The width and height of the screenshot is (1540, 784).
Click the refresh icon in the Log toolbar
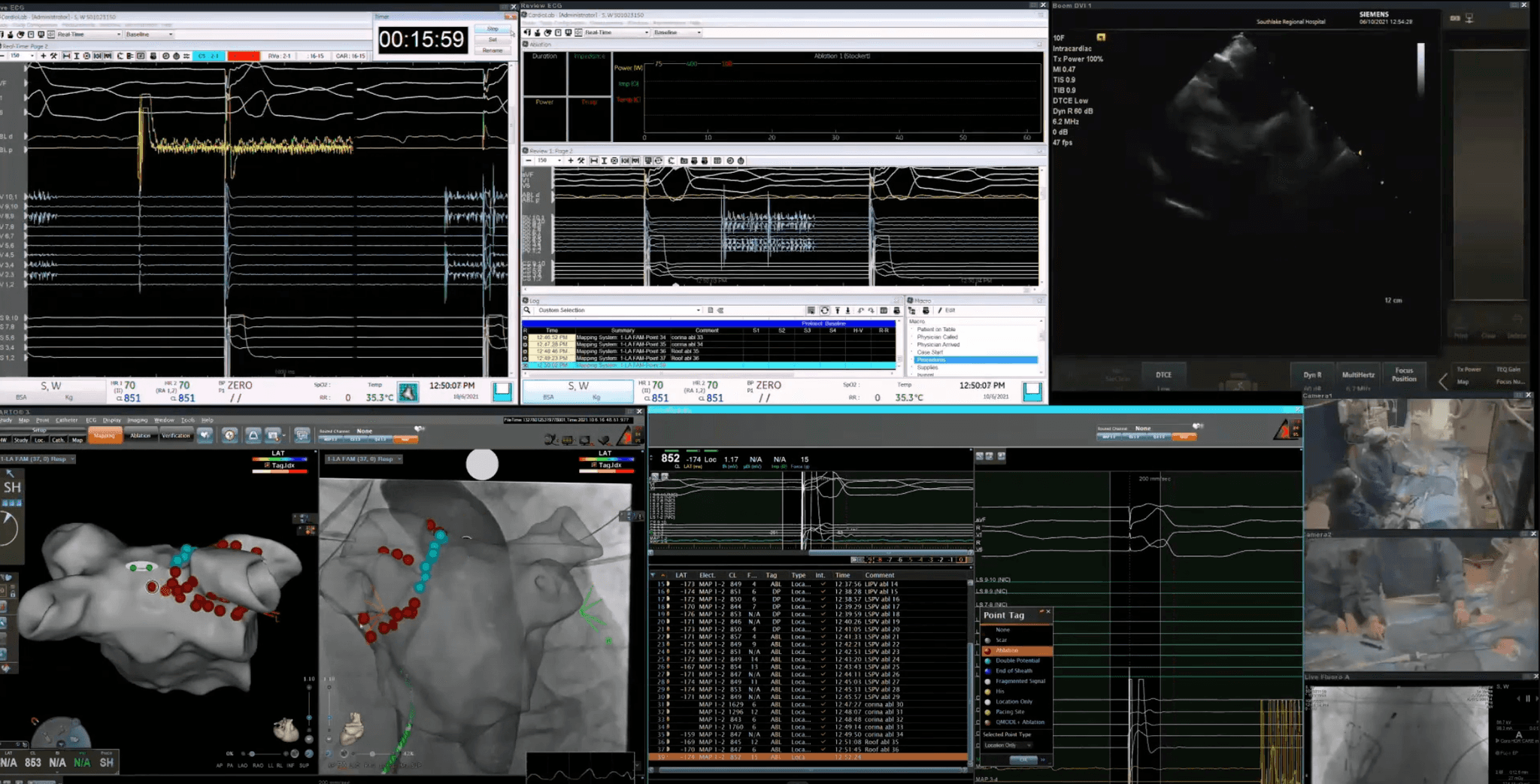point(824,310)
